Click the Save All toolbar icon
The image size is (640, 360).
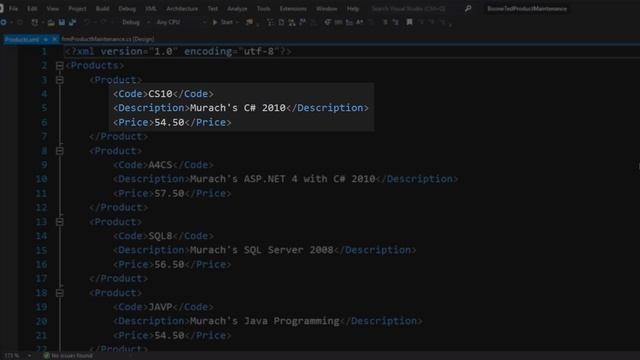point(73,22)
